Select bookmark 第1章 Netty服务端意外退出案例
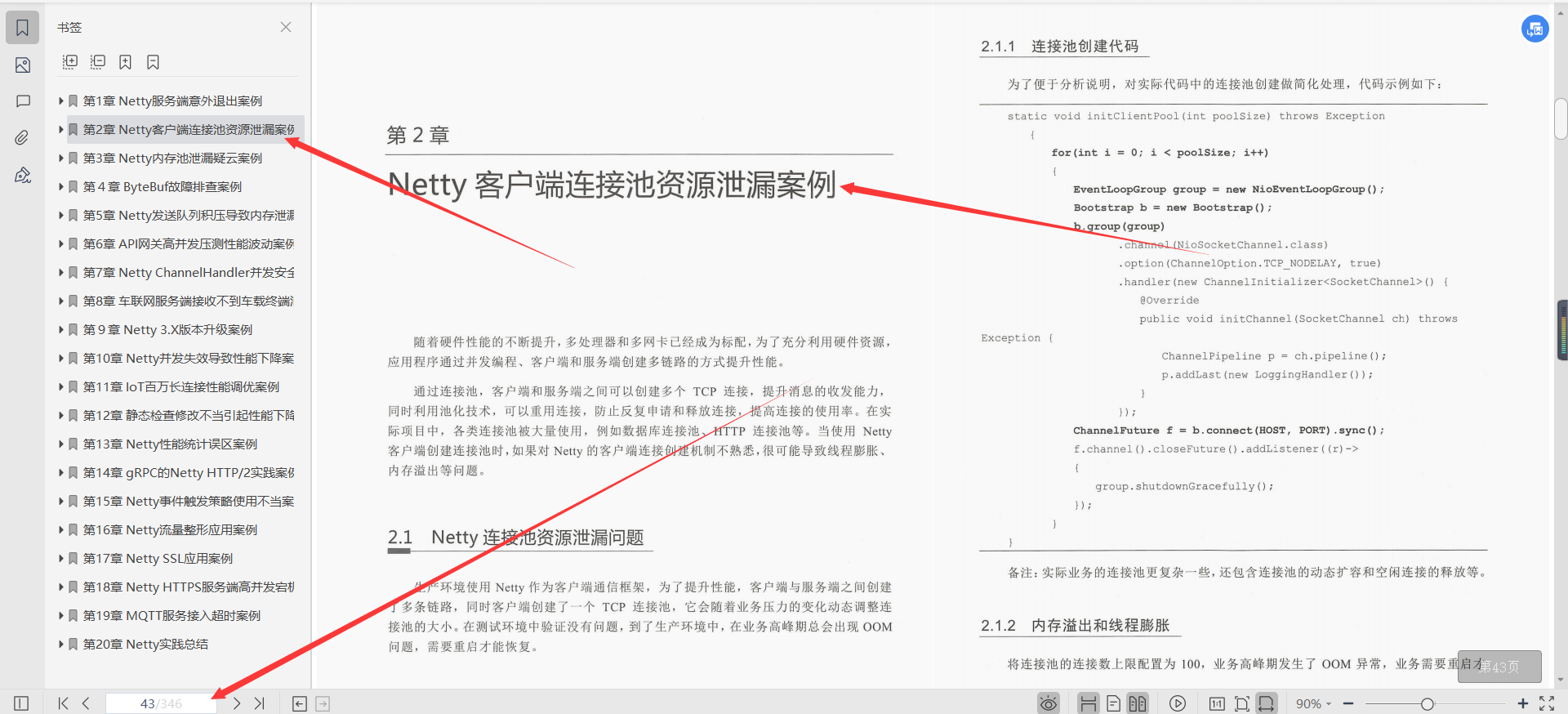This screenshot has width=1568, height=714. click(172, 101)
